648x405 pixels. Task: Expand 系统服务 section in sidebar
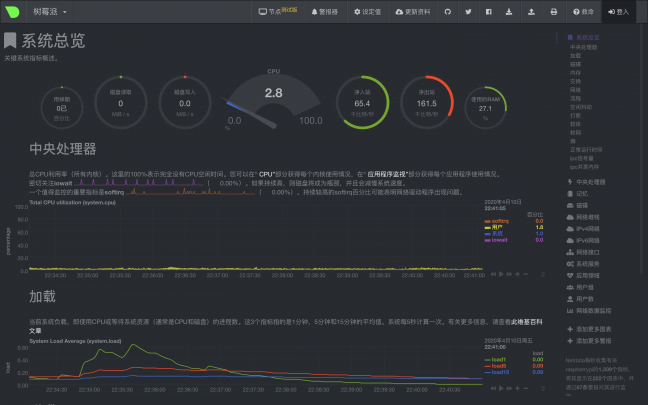pos(583,264)
